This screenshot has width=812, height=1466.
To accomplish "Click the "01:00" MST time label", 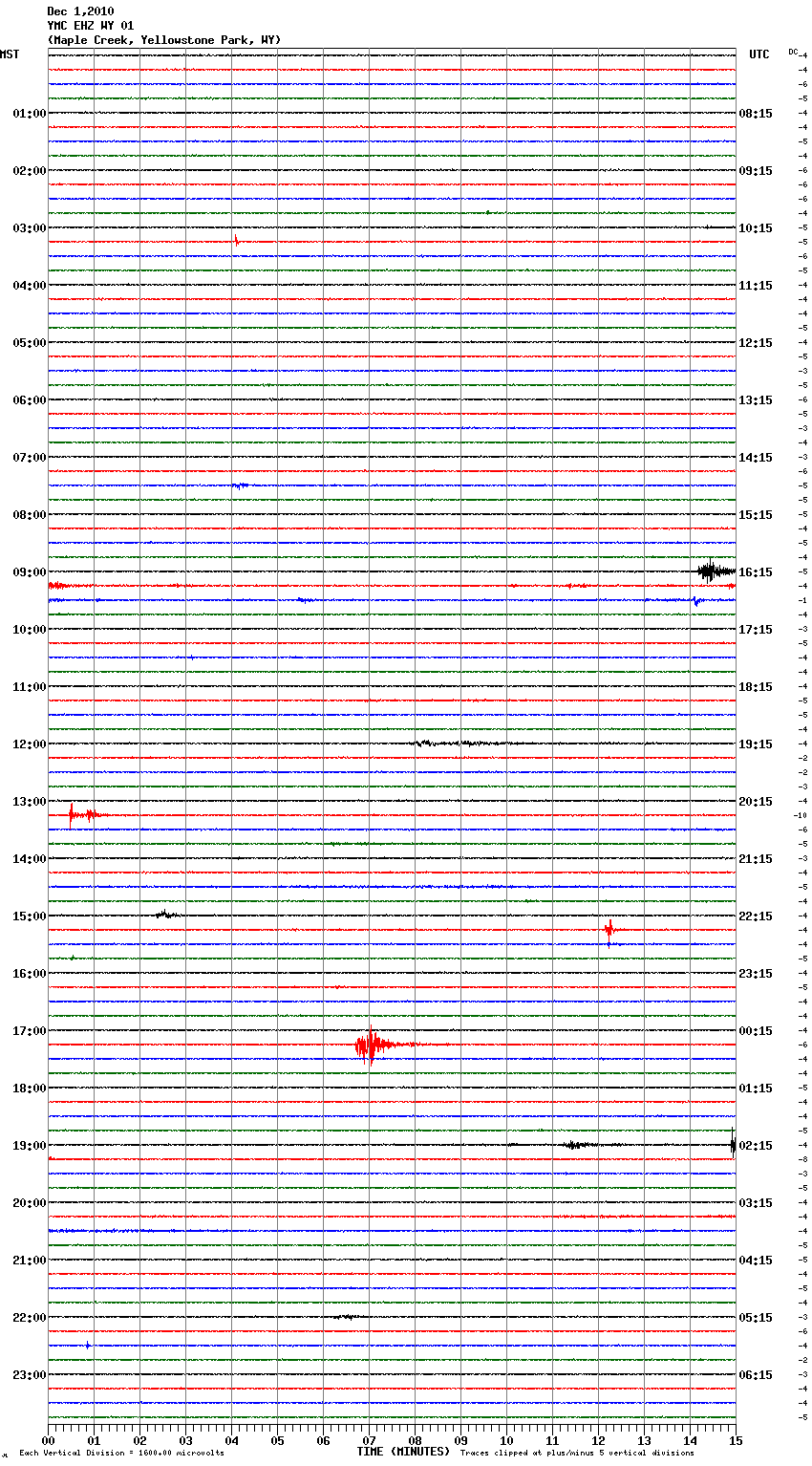I will [30, 114].
